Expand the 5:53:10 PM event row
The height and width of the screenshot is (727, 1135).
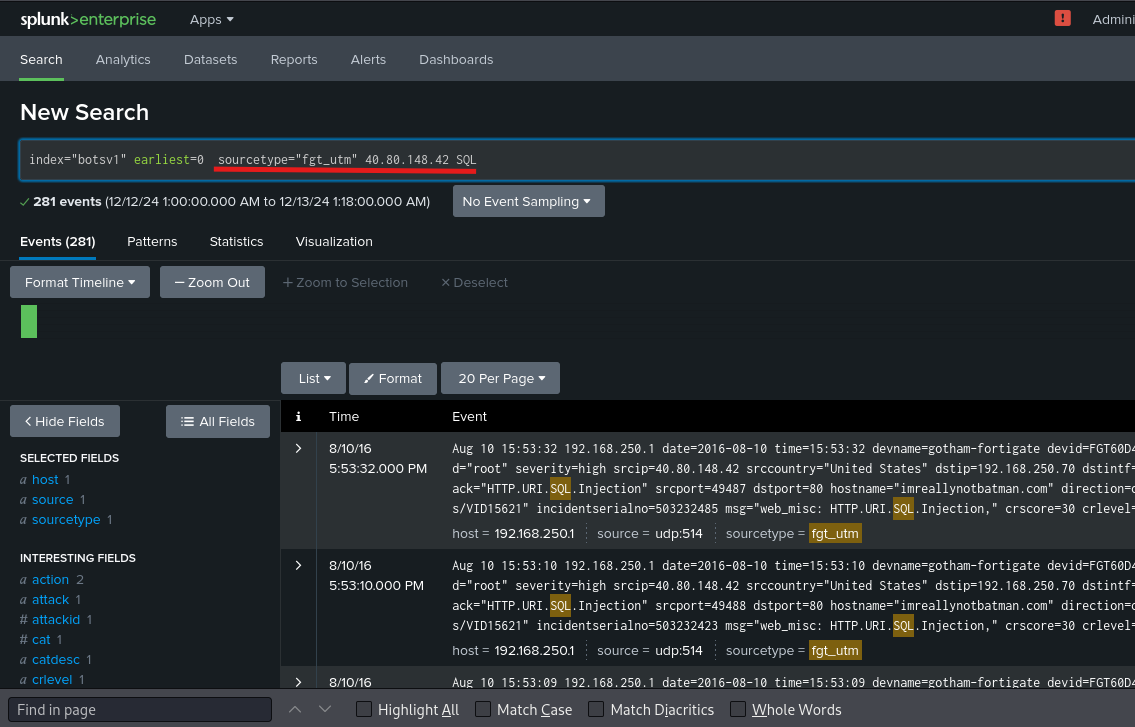(x=298, y=566)
